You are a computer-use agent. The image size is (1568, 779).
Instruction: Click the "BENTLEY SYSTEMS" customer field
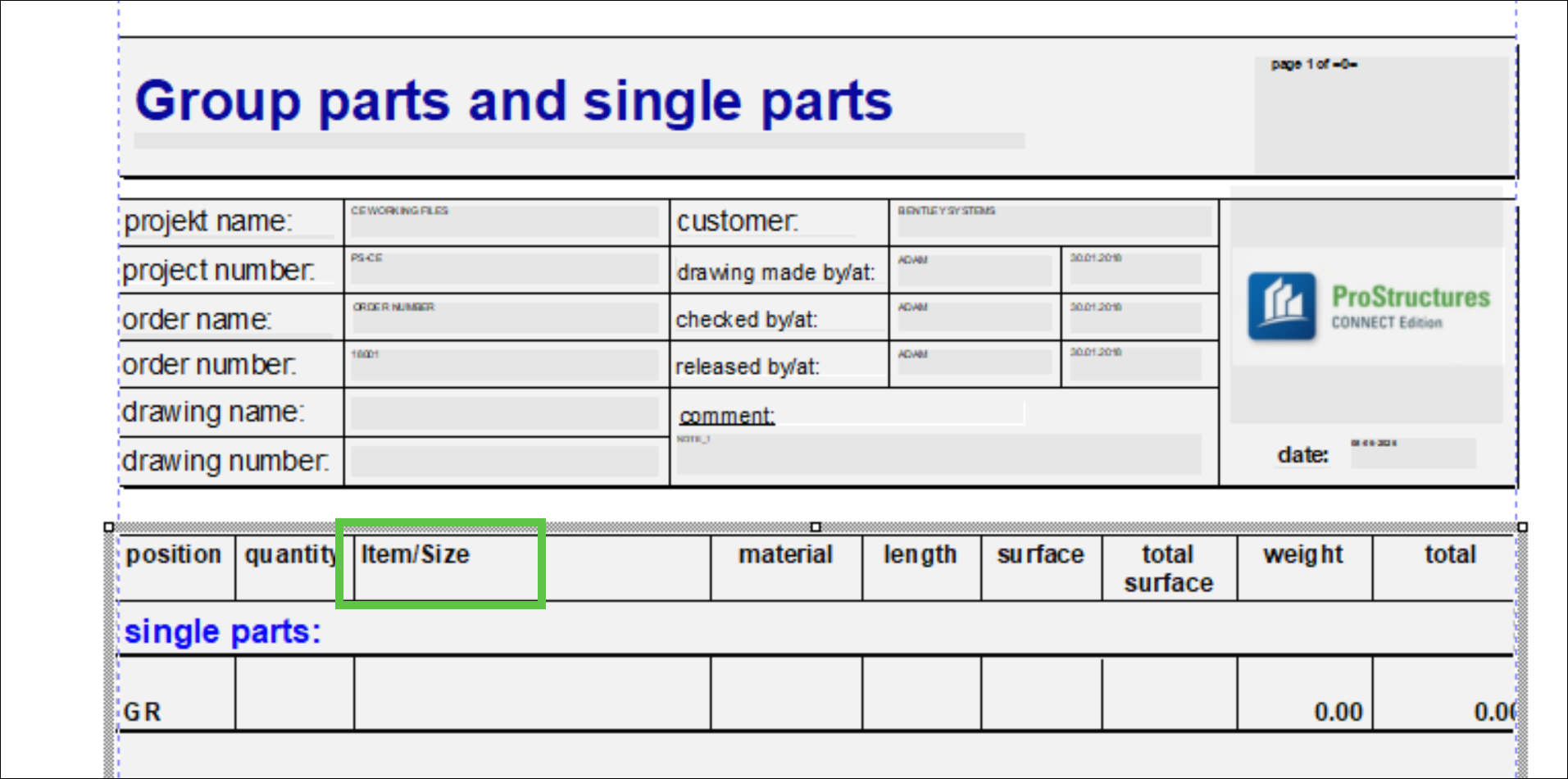(x=1053, y=221)
